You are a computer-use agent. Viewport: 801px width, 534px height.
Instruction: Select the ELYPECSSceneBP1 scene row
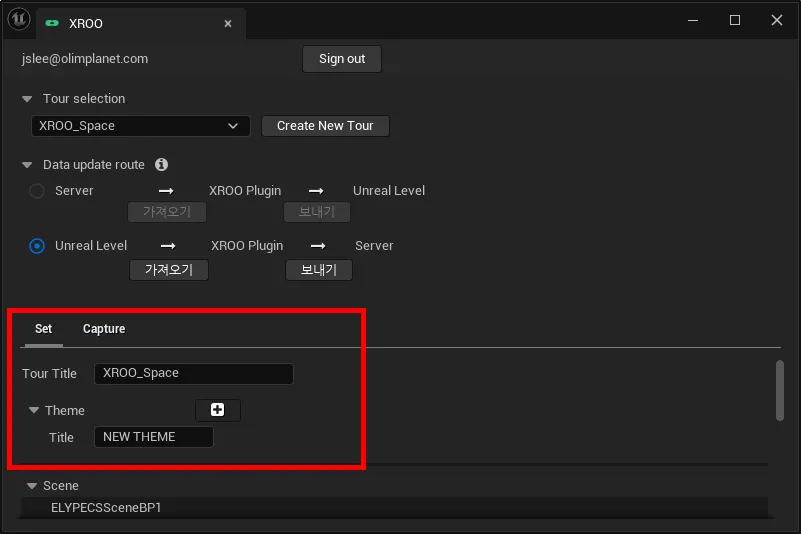pos(394,507)
